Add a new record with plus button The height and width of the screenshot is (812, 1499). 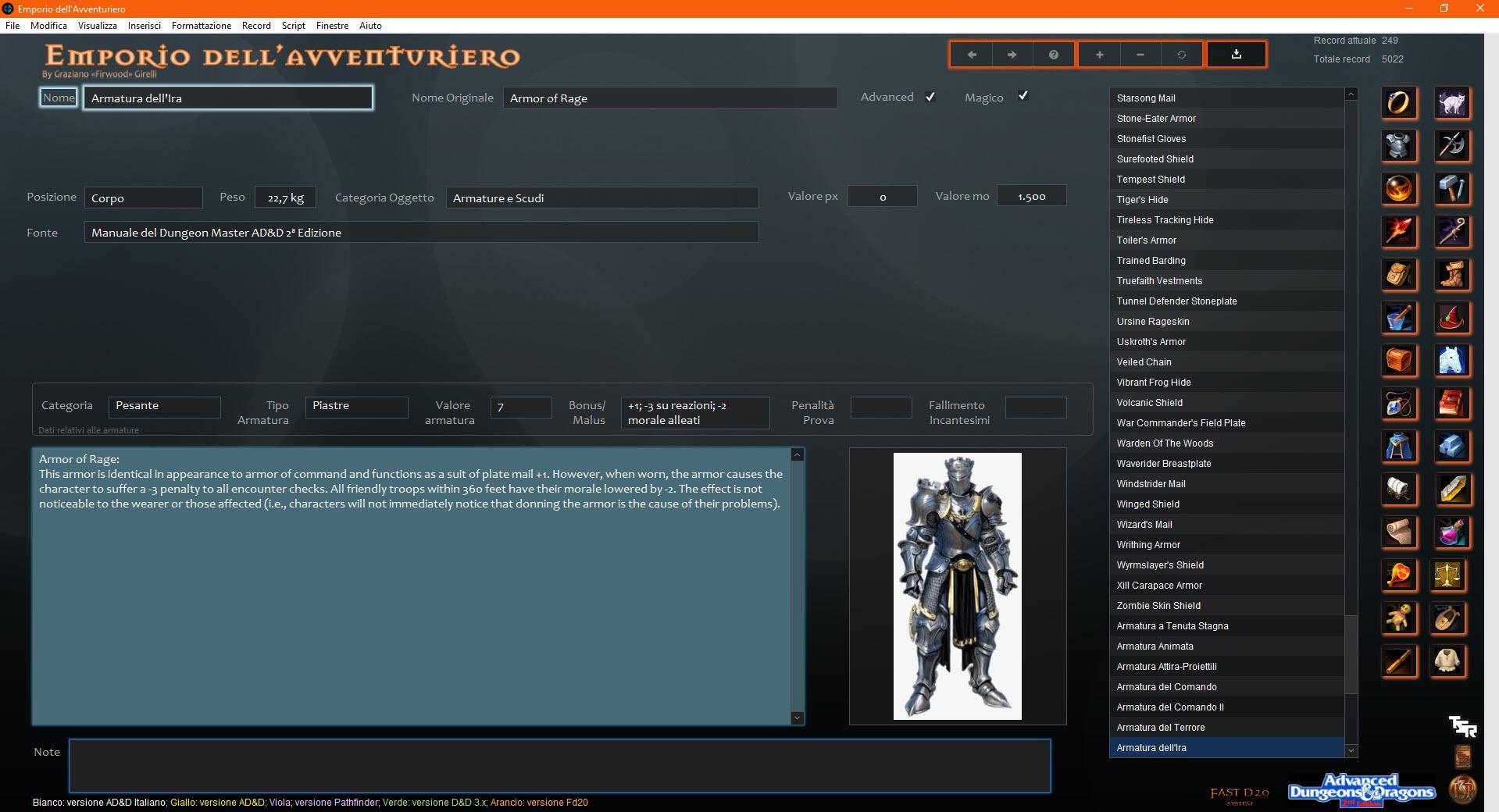pos(1099,55)
